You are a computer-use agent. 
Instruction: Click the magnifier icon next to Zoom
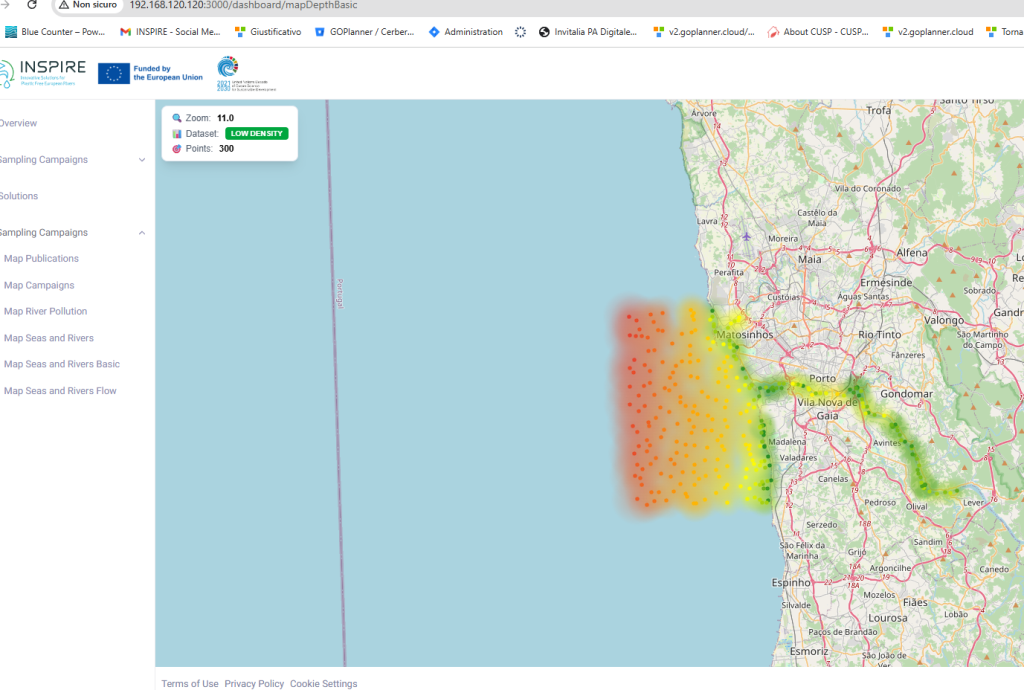pos(177,118)
